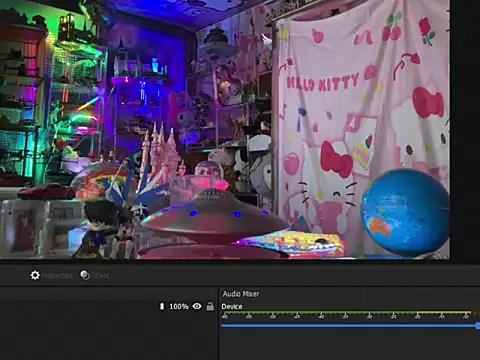Click the blue Device volume slider track
Screen dimensions: 480x360
(349, 326)
